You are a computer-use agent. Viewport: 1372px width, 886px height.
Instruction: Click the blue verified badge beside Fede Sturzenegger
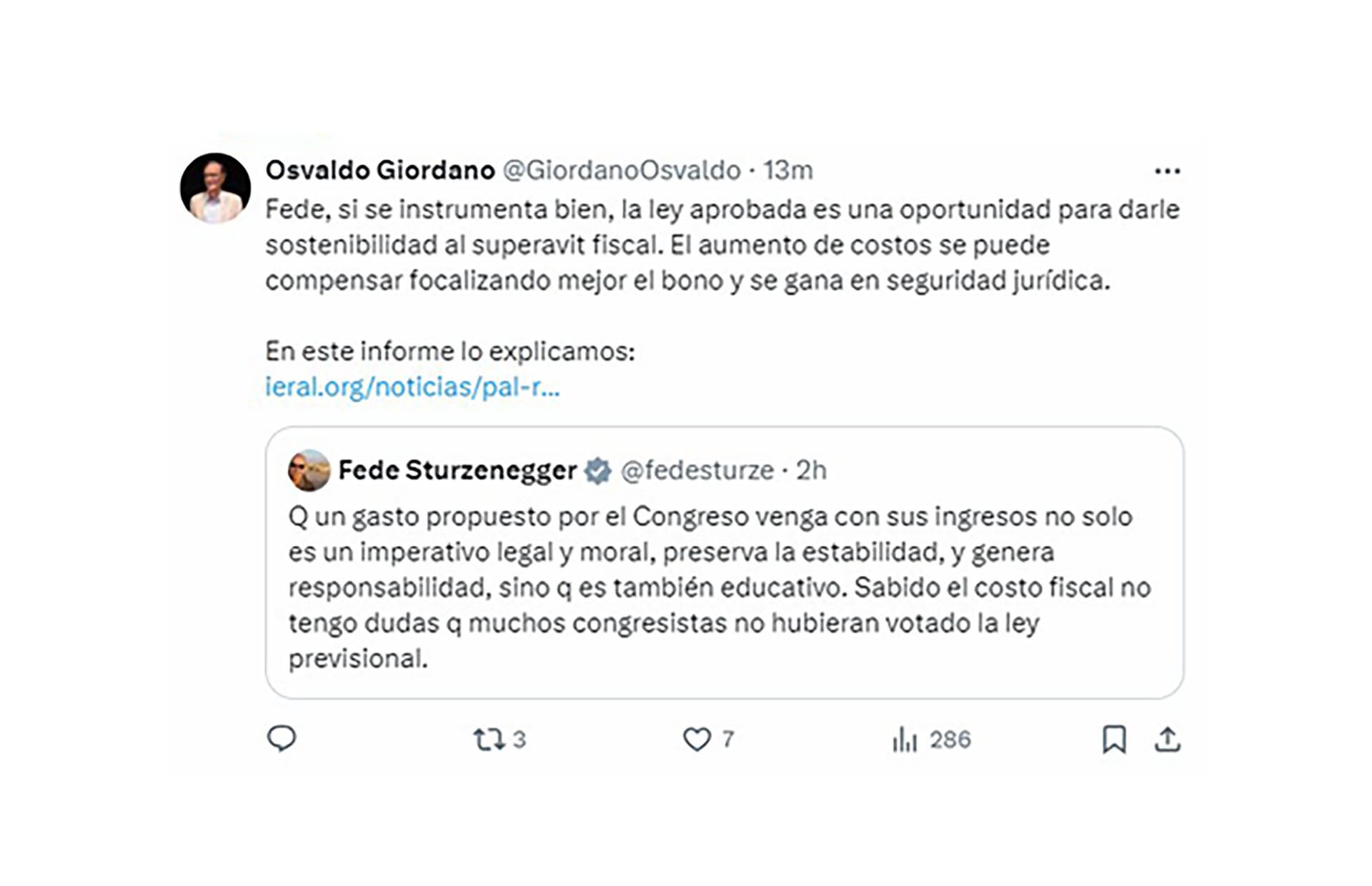[x=597, y=471]
